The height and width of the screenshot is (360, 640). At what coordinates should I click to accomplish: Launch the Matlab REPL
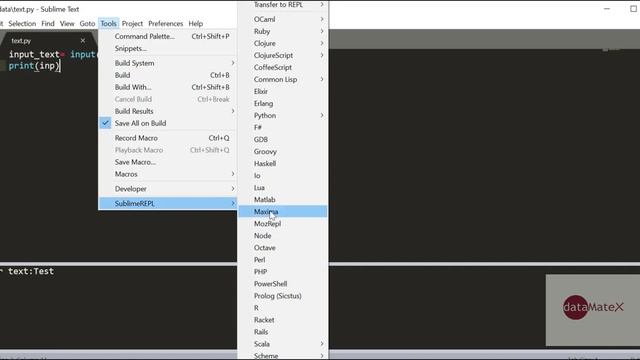click(x=283, y=200)
